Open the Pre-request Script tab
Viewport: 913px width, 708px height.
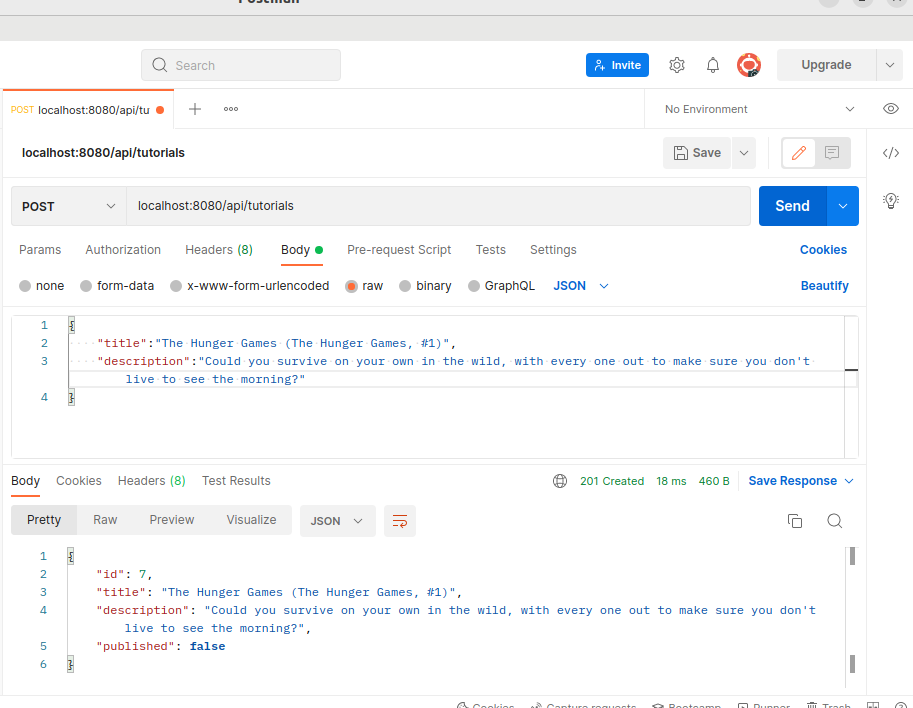tap(399, 250)
